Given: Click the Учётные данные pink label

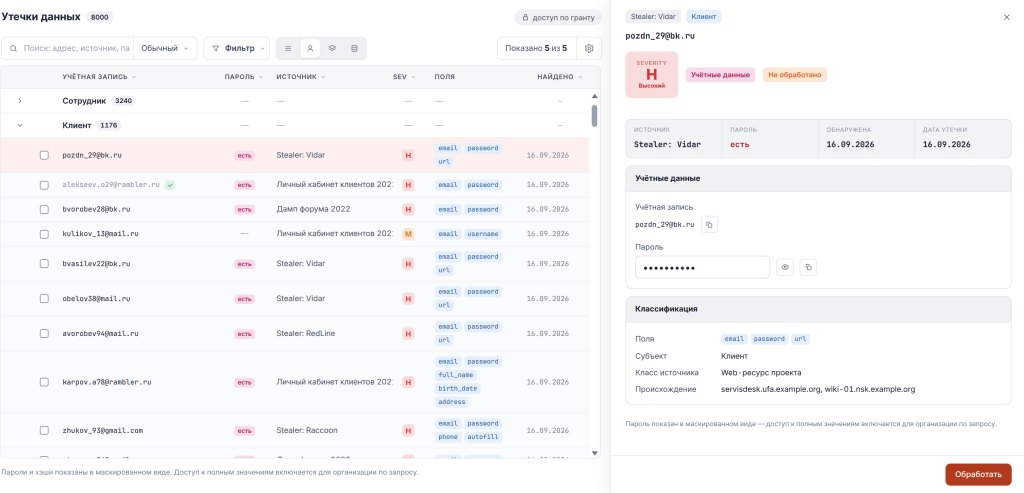Looking at the screenshot, I should point(720,75).
